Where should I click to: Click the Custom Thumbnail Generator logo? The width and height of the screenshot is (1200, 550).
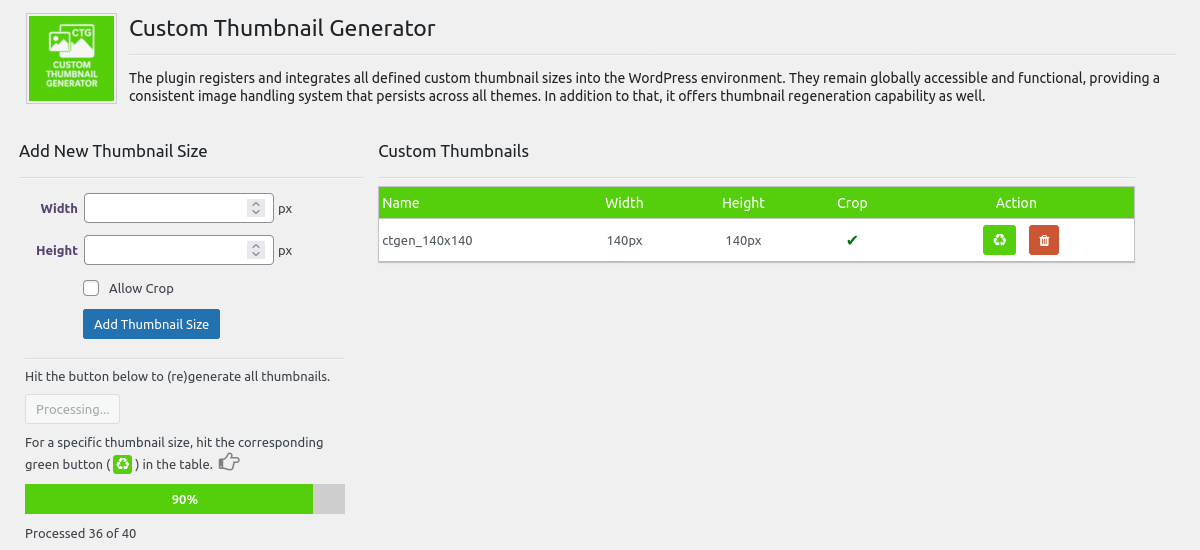[70, 58]
